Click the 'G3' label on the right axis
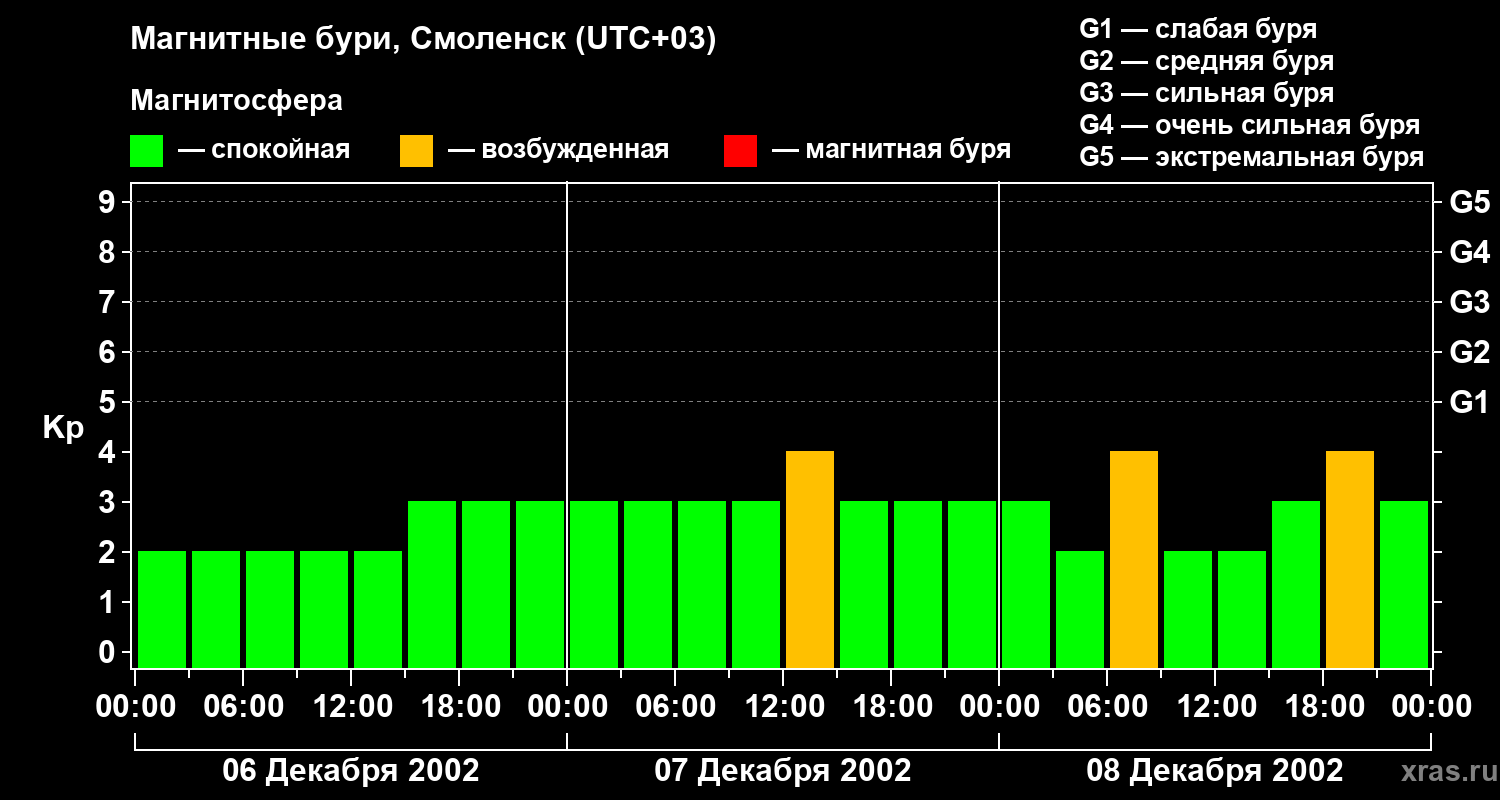The image size is (1500, 800). pos(1469,302)
